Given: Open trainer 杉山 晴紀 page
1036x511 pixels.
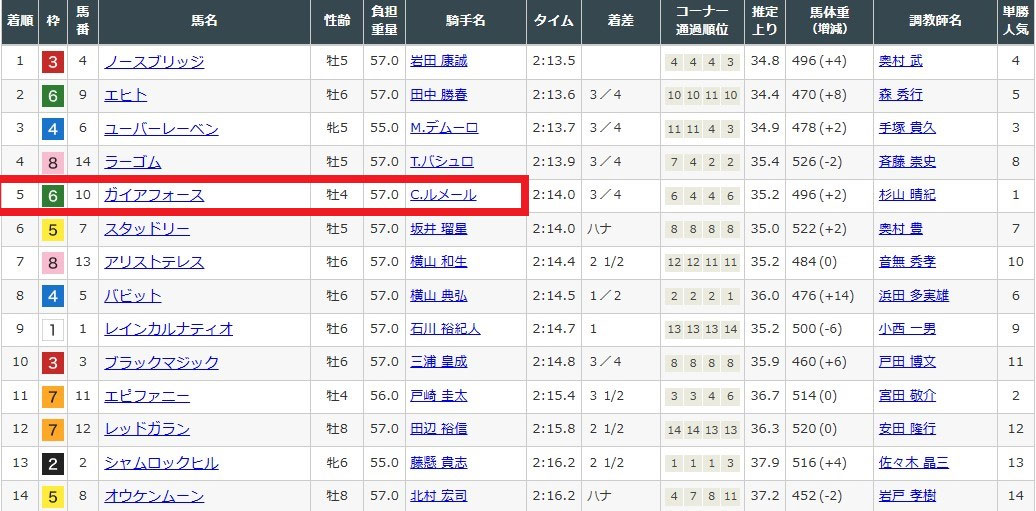Looking at the screenshot, I should (x=905, y=196).
